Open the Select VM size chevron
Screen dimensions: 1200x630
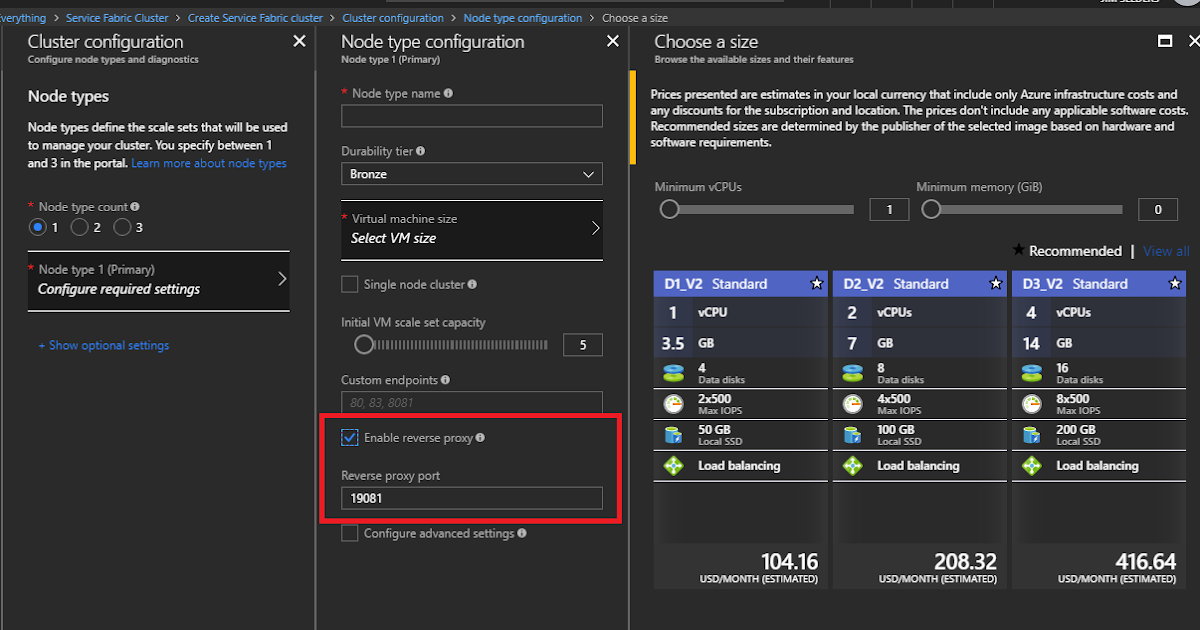pos(596,229)
